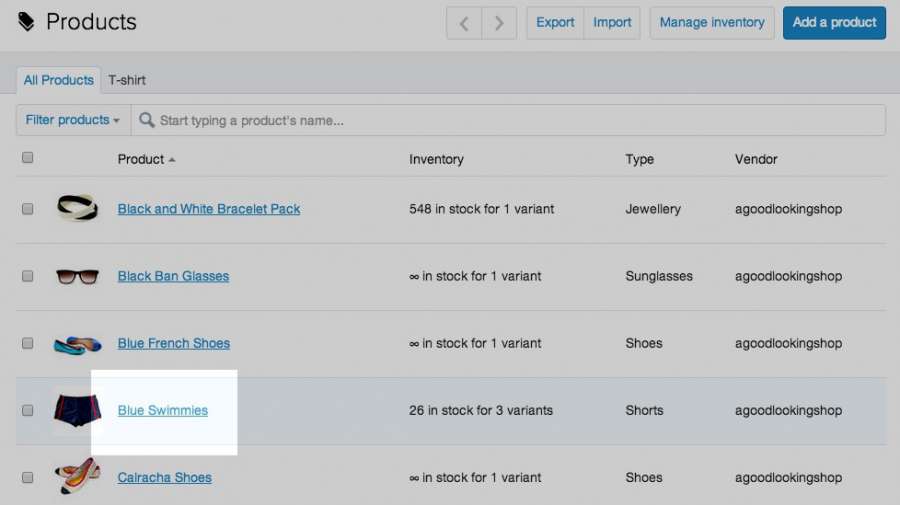Image resolution: width=900 pixels, height=505 pixels.
Task: Select the All Products tab
Action: click(x=59, y=80)
